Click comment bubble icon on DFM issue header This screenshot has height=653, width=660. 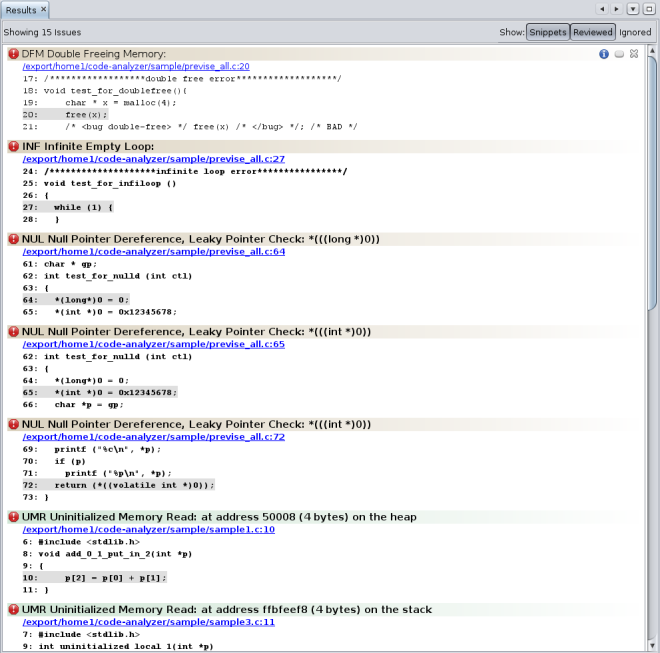619,54
